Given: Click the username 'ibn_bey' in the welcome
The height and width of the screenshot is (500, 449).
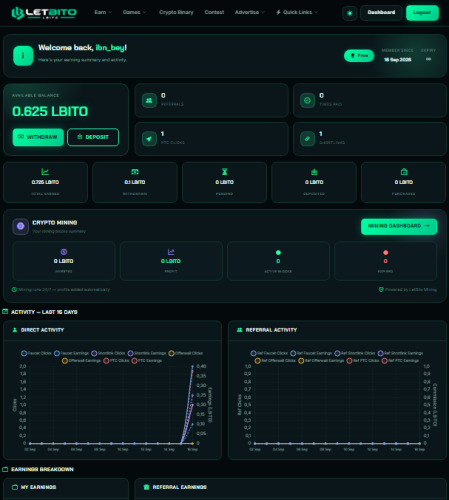Looking at the screenshot, I should [x=110, y=48].
